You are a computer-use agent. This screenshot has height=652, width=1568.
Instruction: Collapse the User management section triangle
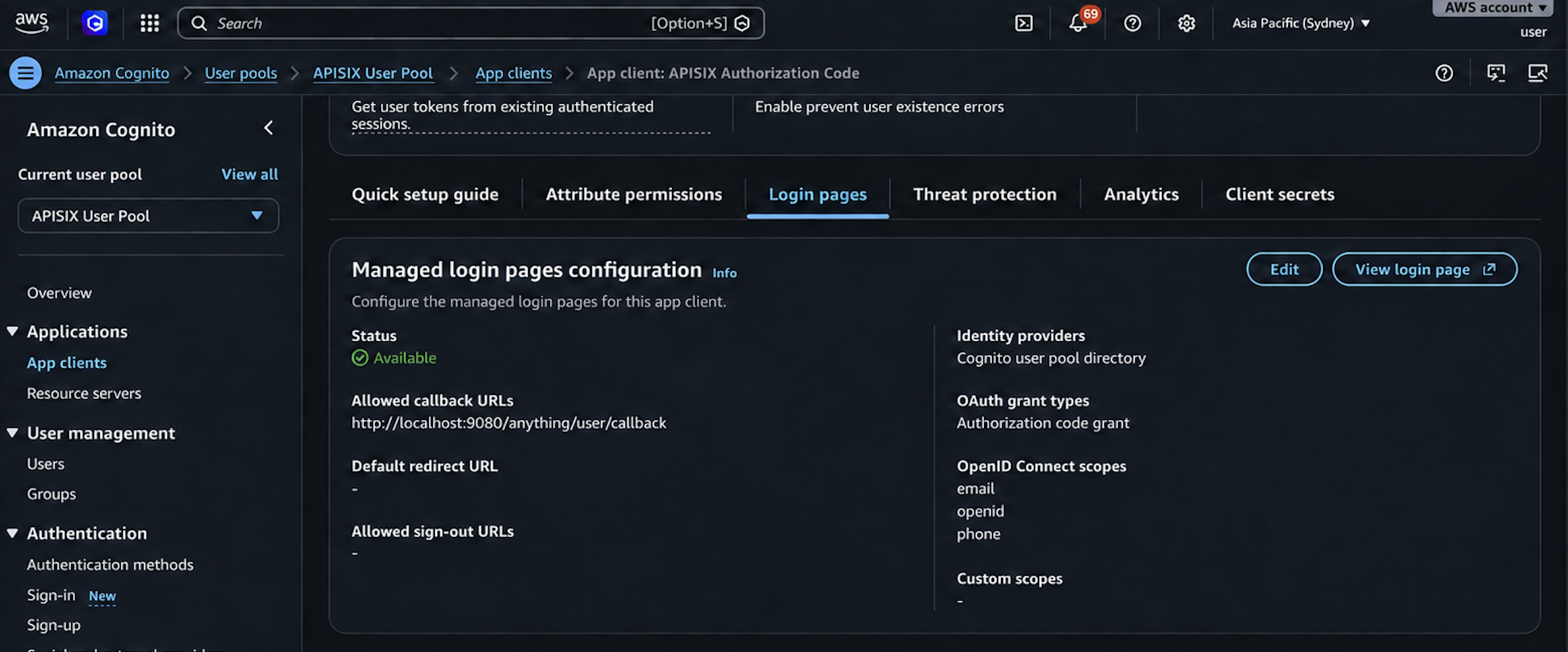[12, 433]
